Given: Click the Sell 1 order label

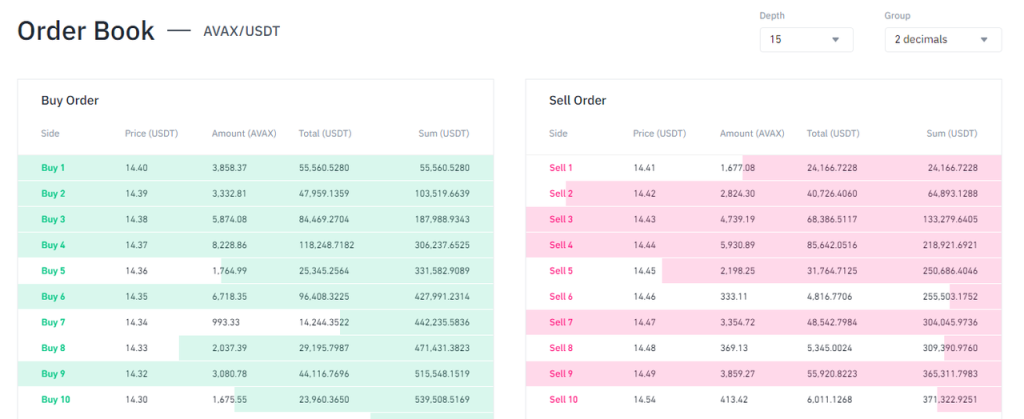Looking at the screenshot, I should point(561,168).
